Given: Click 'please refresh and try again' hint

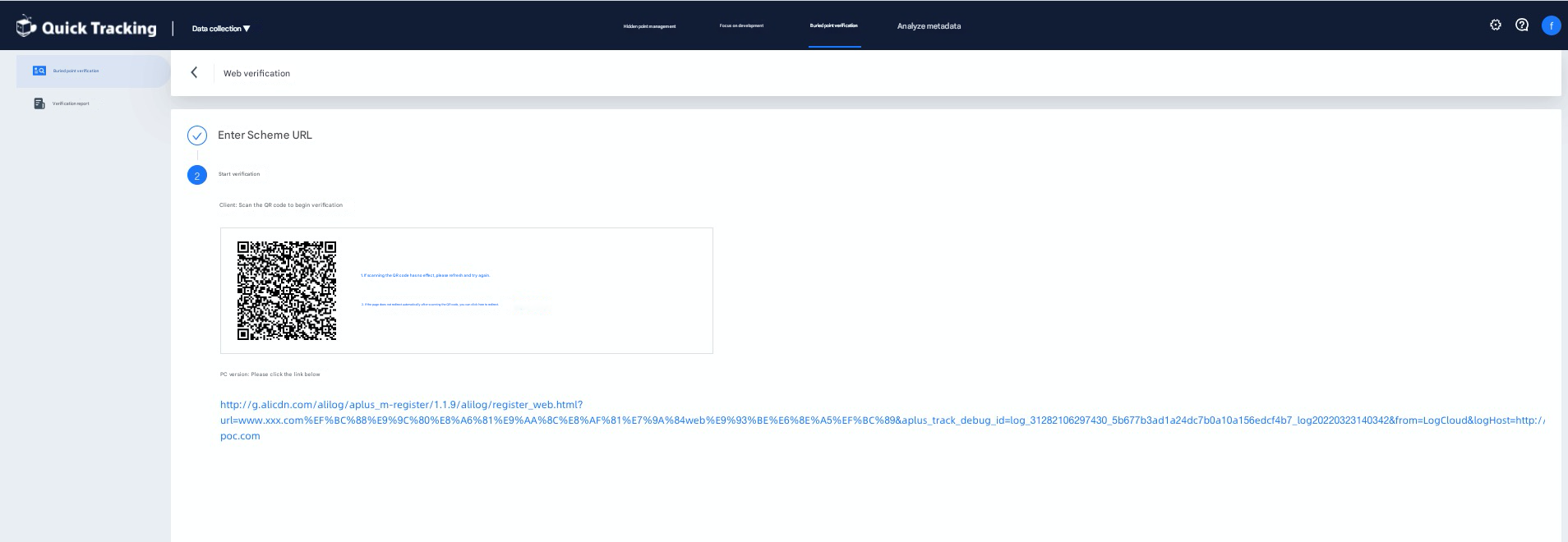Looking at the screenshot, I should pyautogui.click(x=463, y=275).
